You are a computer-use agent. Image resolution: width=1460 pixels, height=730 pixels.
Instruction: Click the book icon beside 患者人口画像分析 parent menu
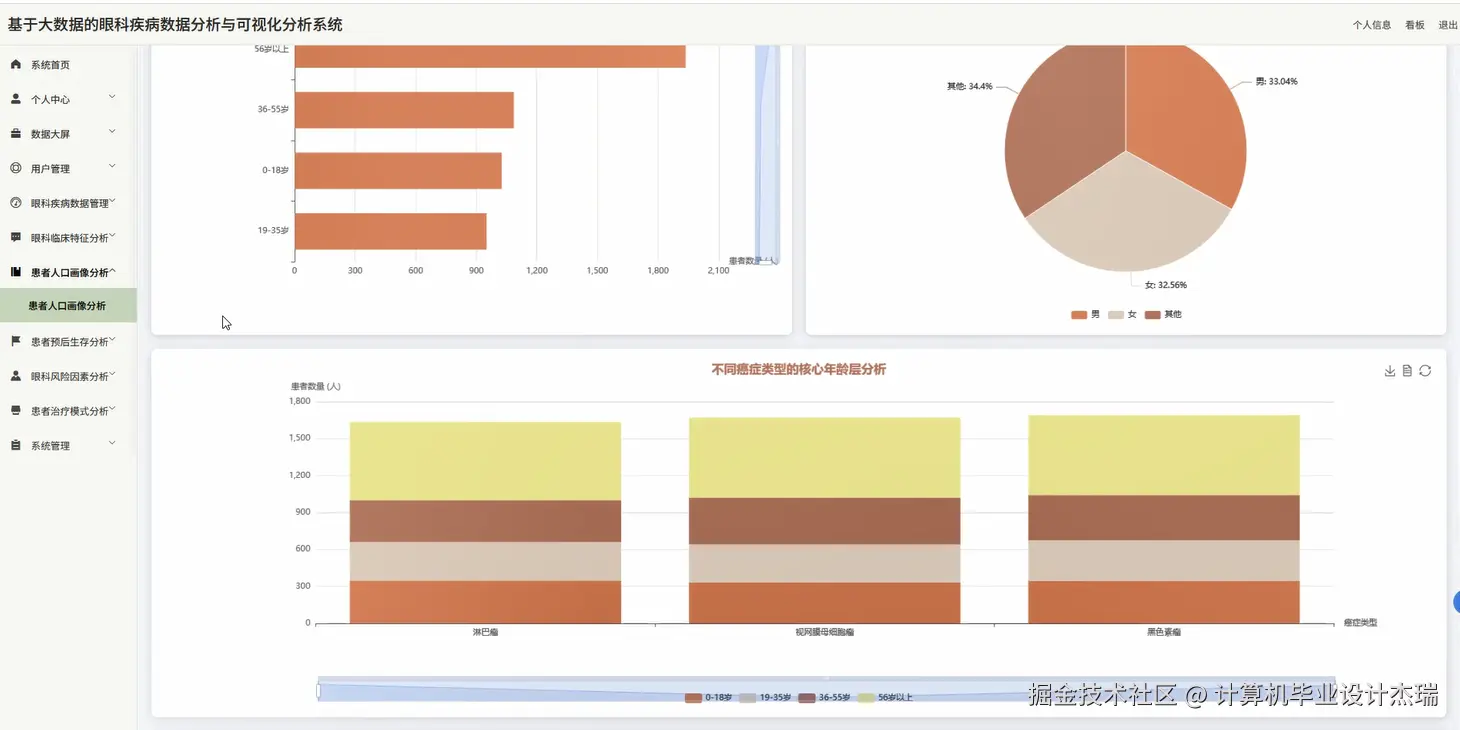[x=16, y=272]
